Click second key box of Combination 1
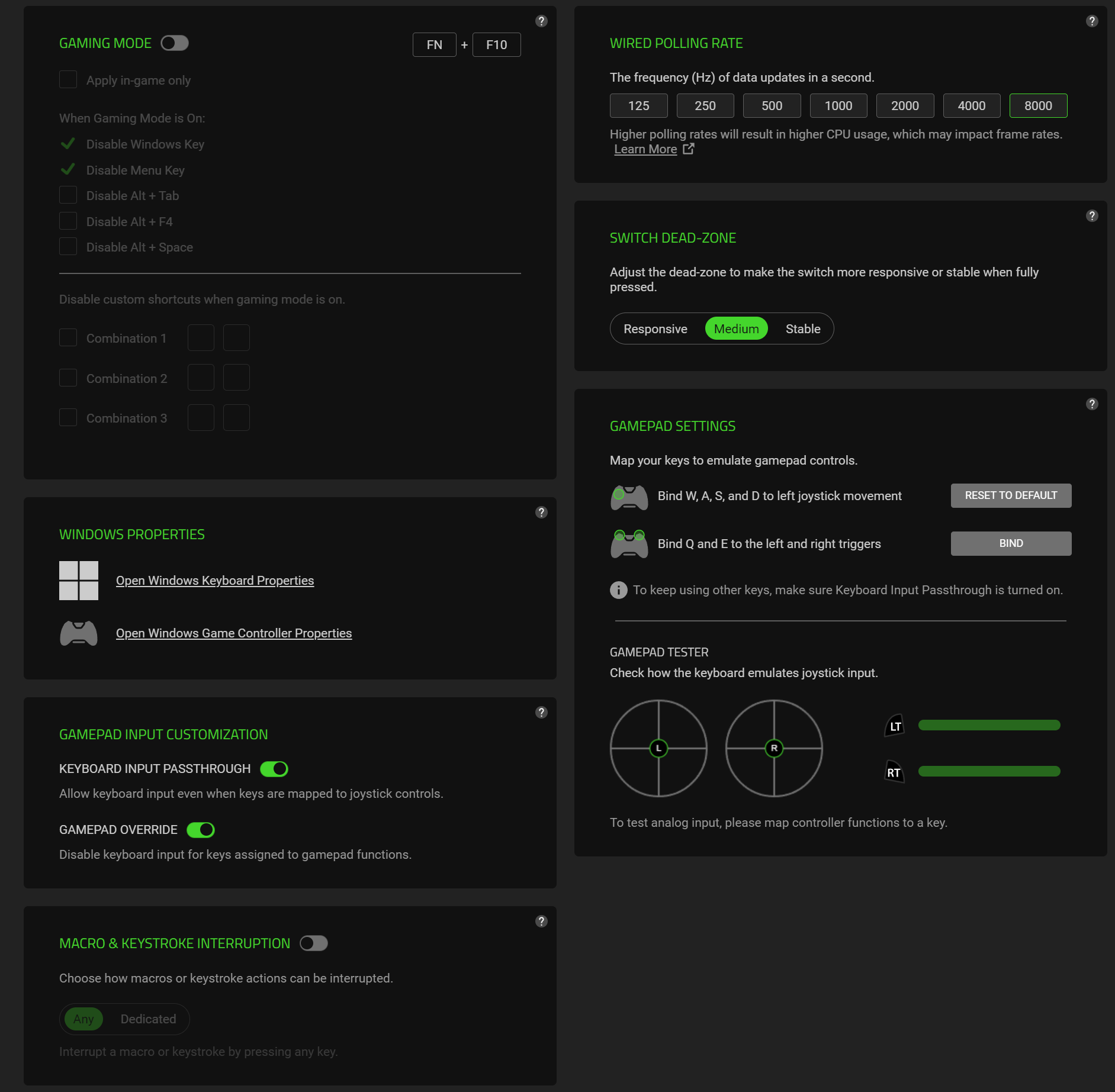Viewport: 1115px width, 1092px height. (x=236, y=338)
